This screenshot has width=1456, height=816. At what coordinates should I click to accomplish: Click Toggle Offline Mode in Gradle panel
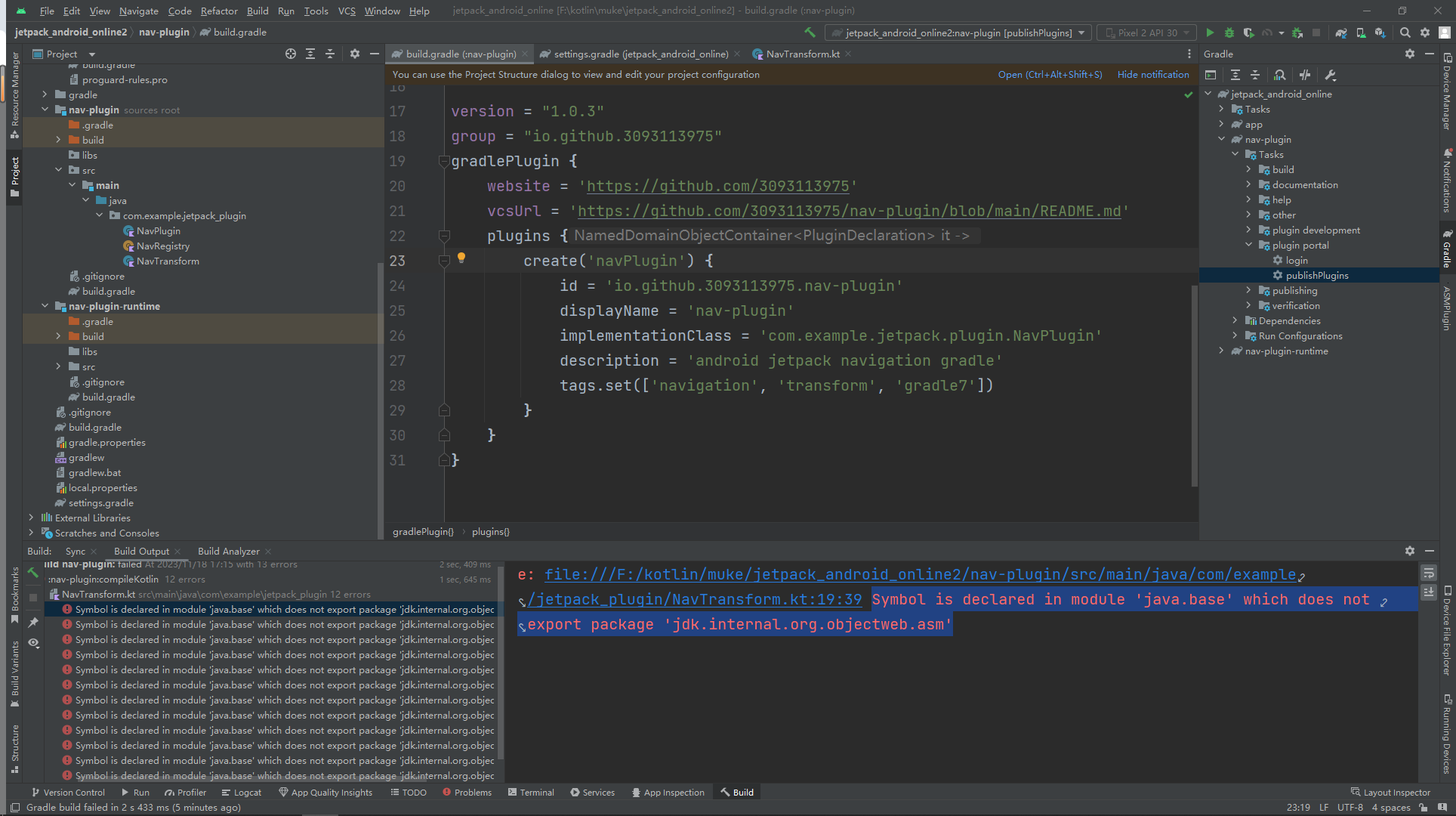click(x=1305, y=75)
